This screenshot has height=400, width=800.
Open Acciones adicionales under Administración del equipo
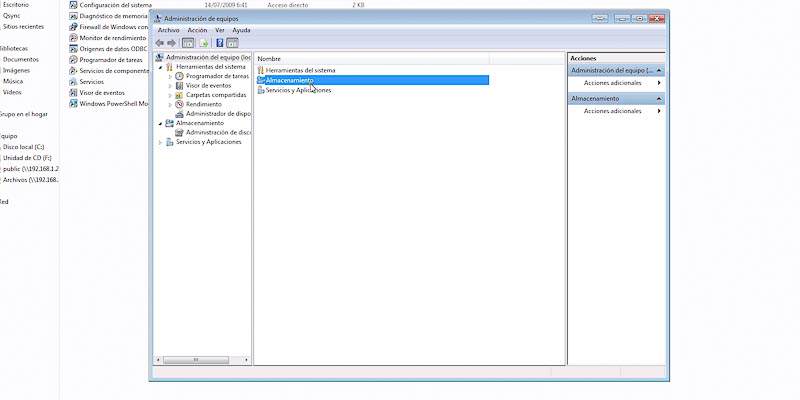tap(616, 83)
